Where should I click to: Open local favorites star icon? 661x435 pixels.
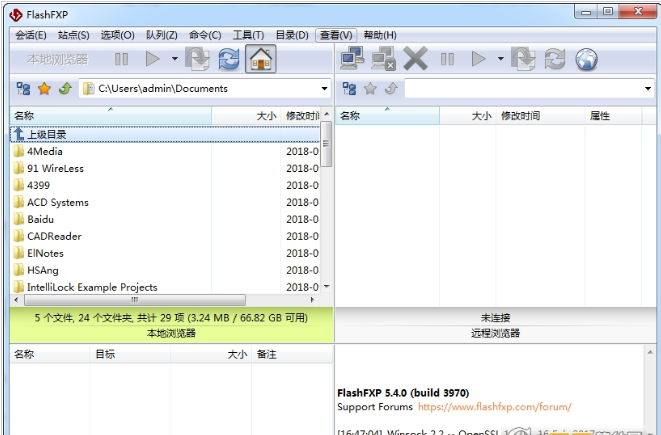coord(44,89)
